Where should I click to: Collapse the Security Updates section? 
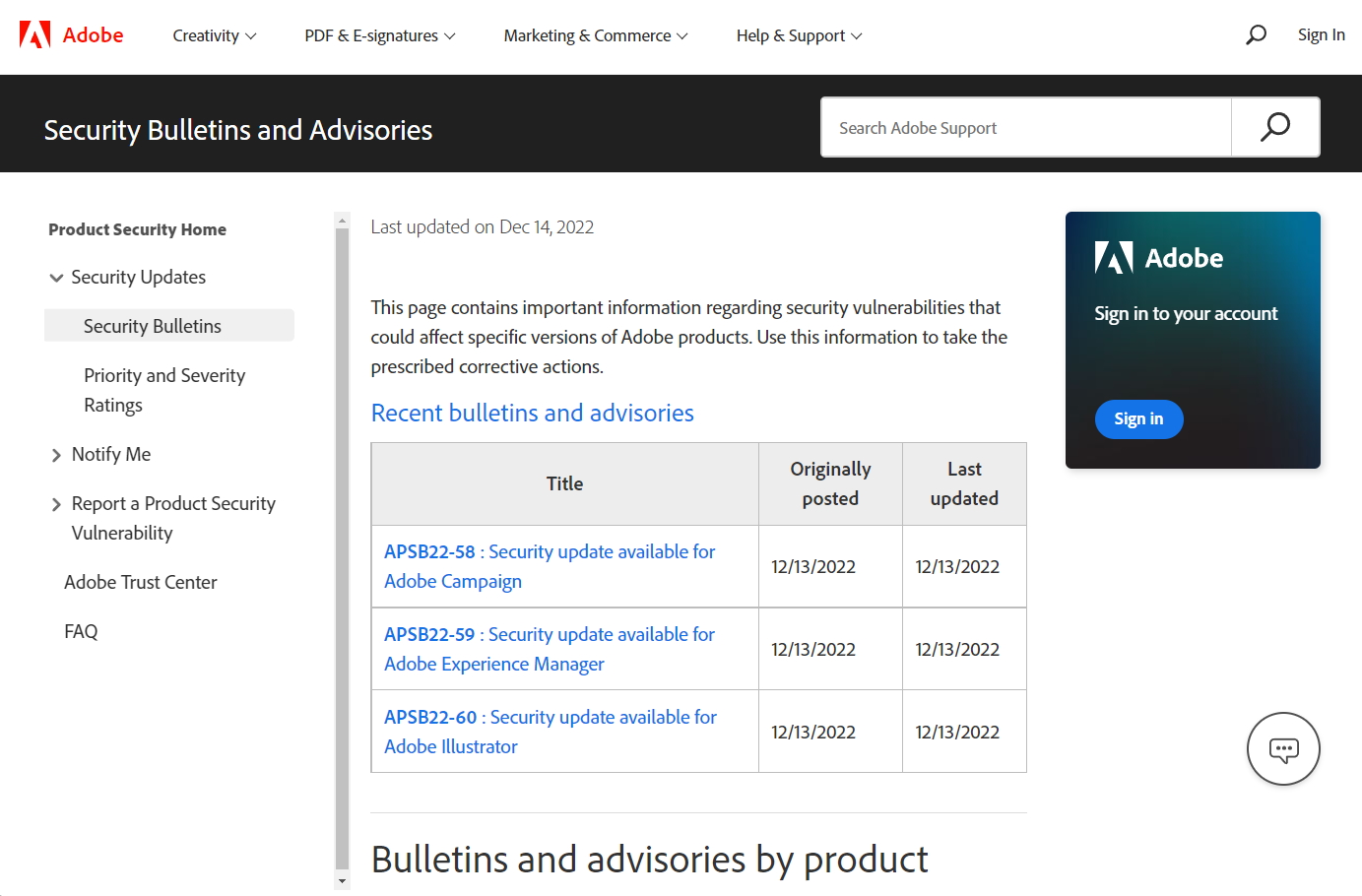56,278
